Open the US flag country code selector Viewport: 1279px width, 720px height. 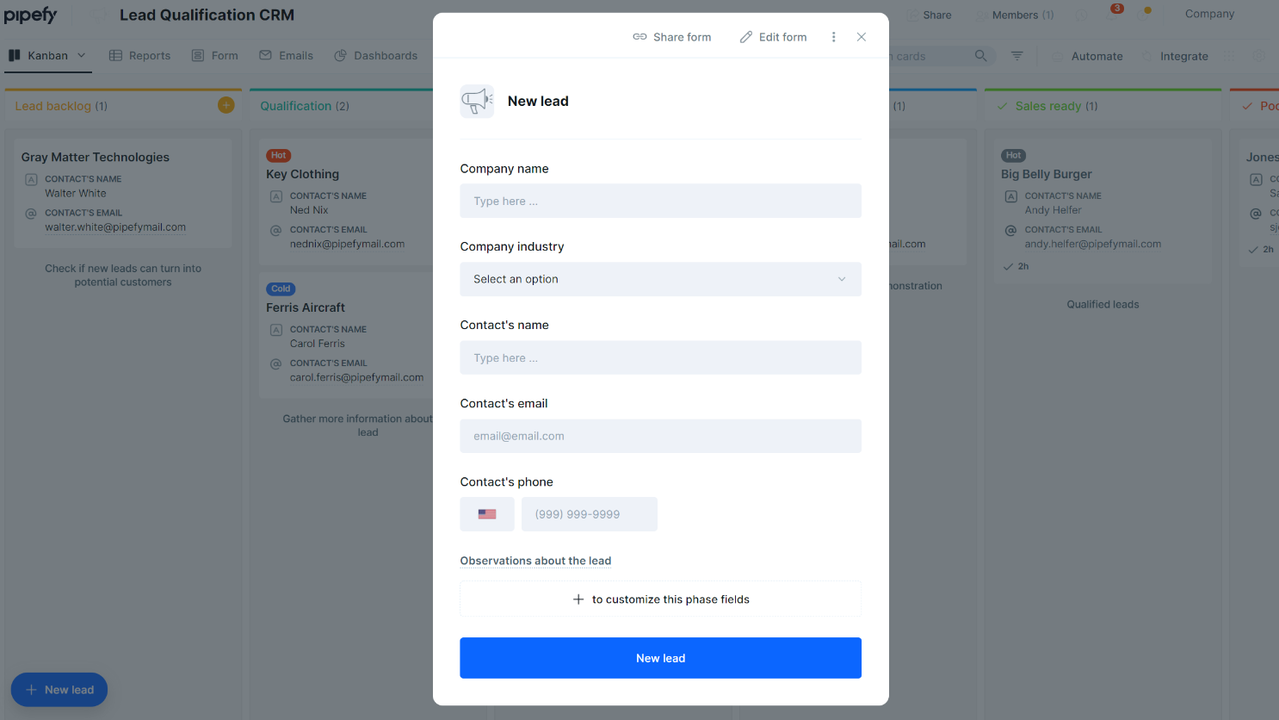tap(487, 514)
